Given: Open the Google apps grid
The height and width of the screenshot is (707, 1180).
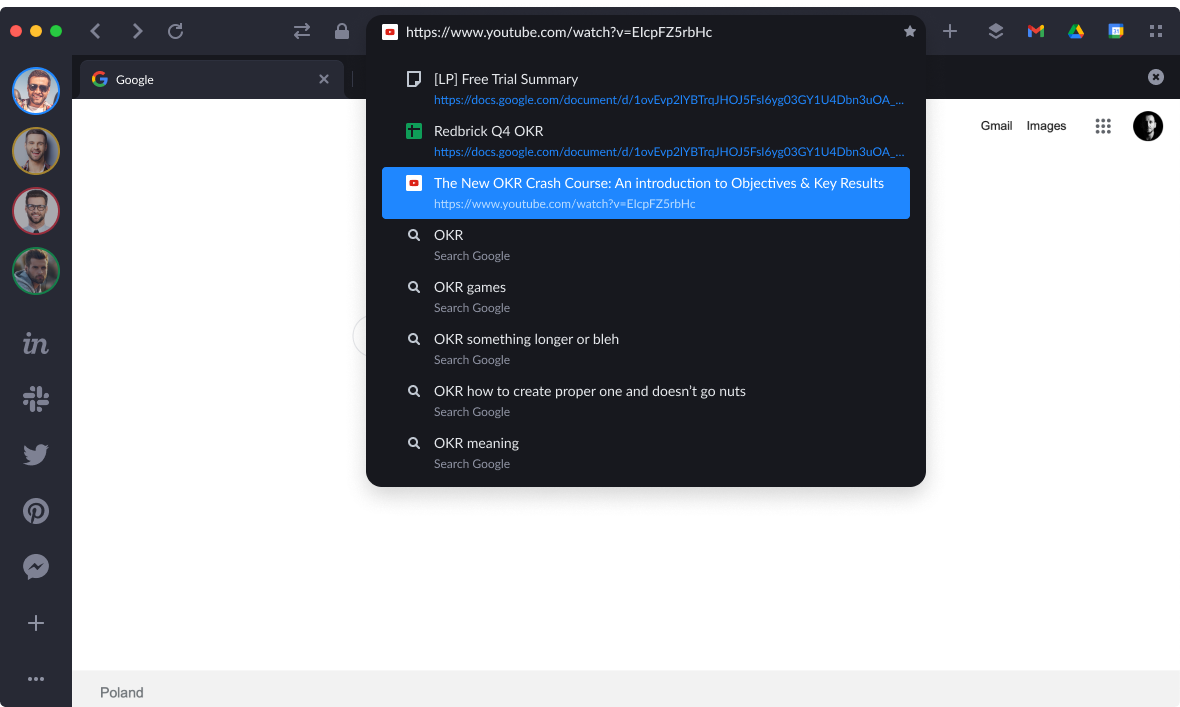Looking at the screenshot, I should point(1103,126).
